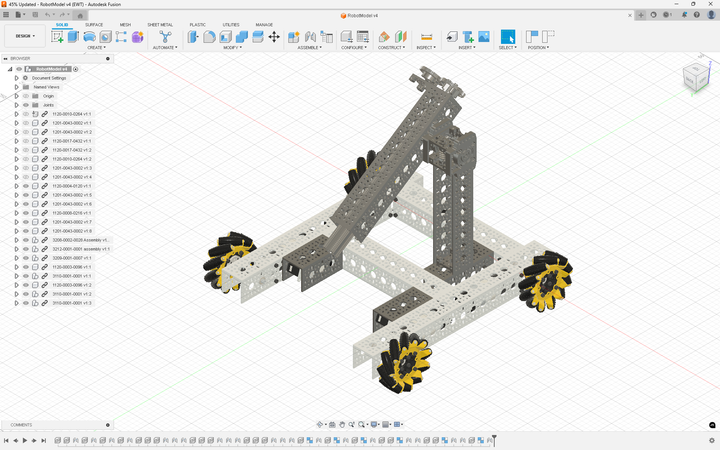Click the Select arrow tool

click(507, 37)
